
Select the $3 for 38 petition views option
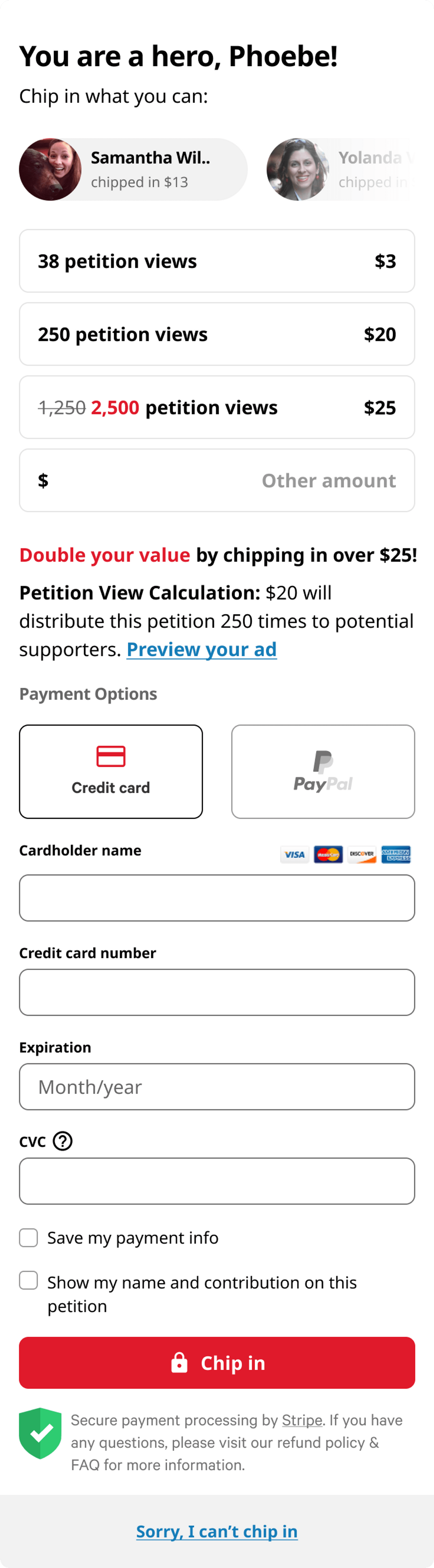tap(217, 261)
